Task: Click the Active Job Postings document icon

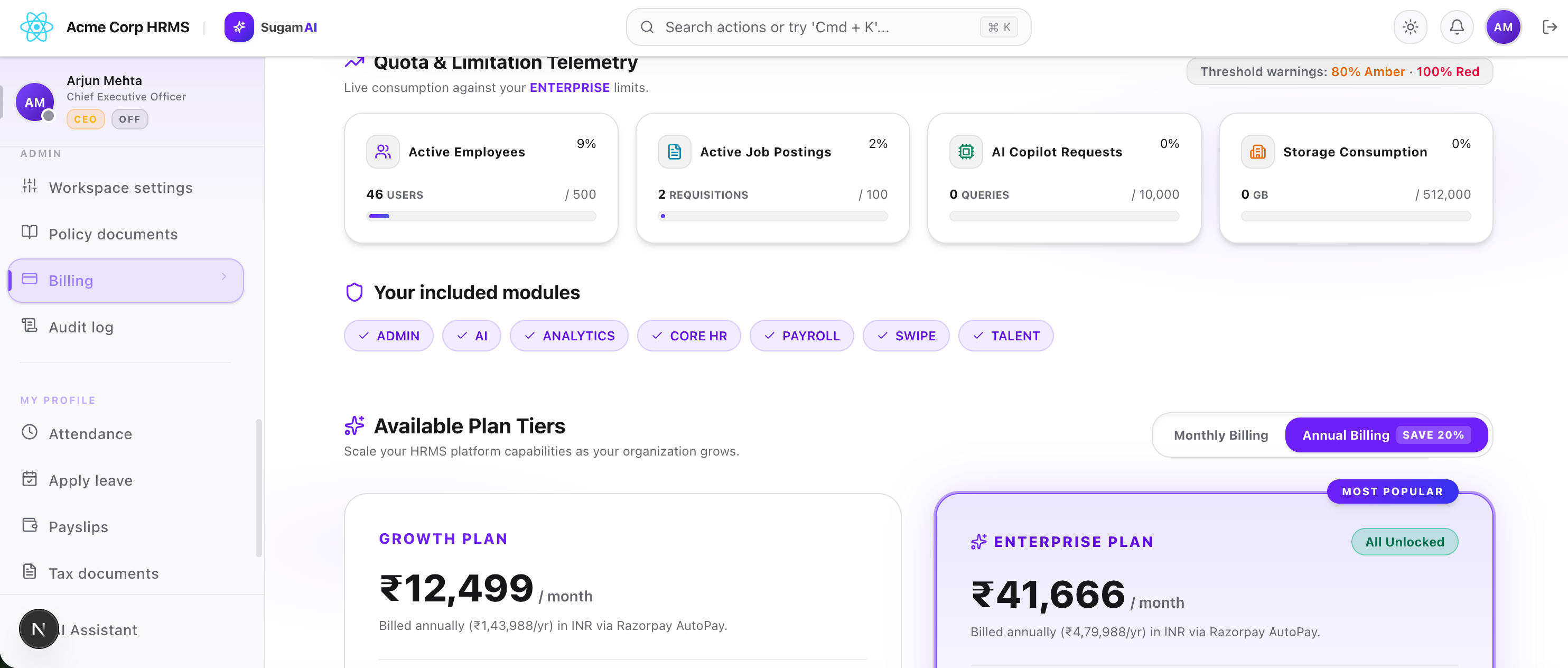Action: (x=675, y=152)
